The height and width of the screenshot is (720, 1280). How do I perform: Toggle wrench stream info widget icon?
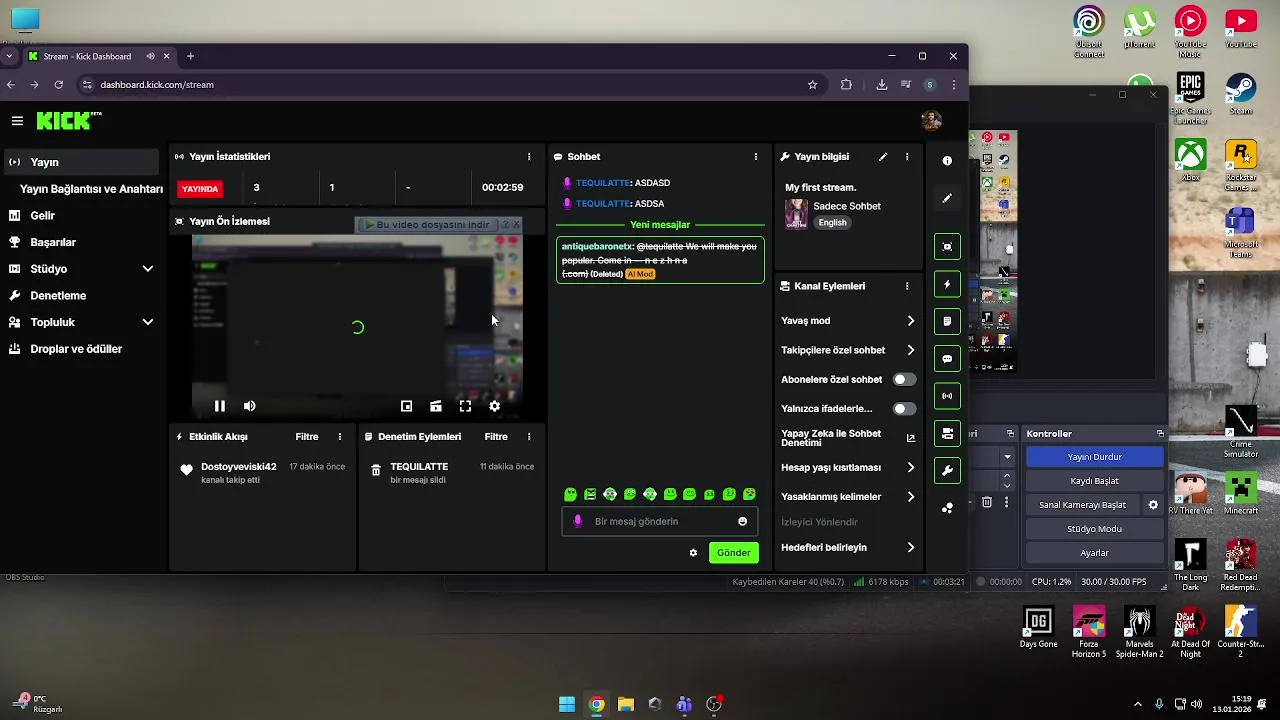click(947, 470)
